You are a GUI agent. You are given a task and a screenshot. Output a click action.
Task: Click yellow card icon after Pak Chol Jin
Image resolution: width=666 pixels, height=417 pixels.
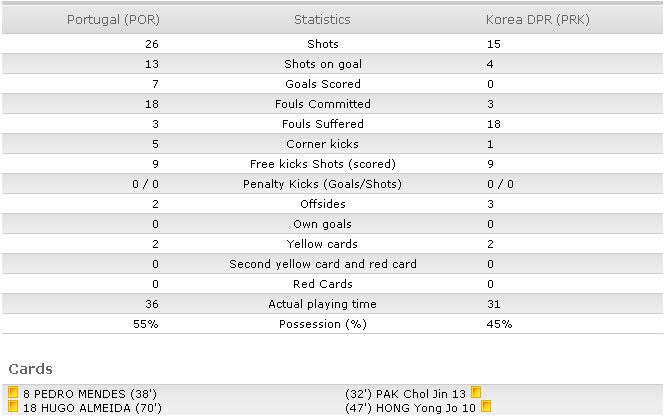(x=476, y=392)
